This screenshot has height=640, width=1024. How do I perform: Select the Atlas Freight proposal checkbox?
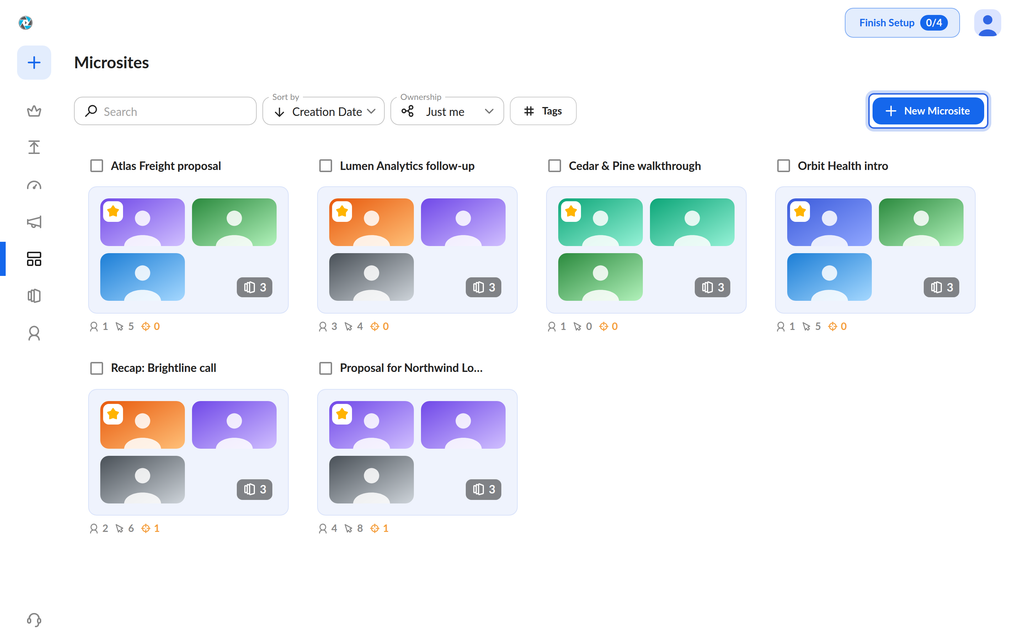[97, 166]
